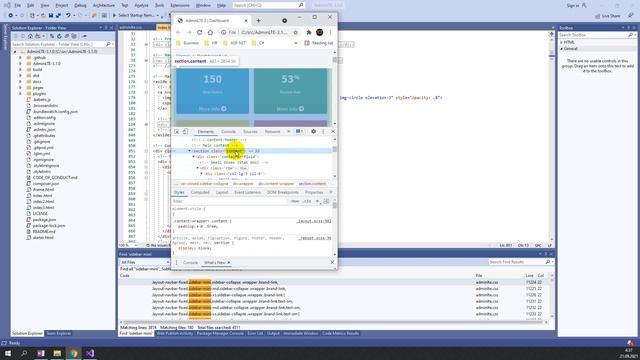Switch to DevTools Sources tab
The width and height of the screenshot is (640, 360).
tap(250, 131)
